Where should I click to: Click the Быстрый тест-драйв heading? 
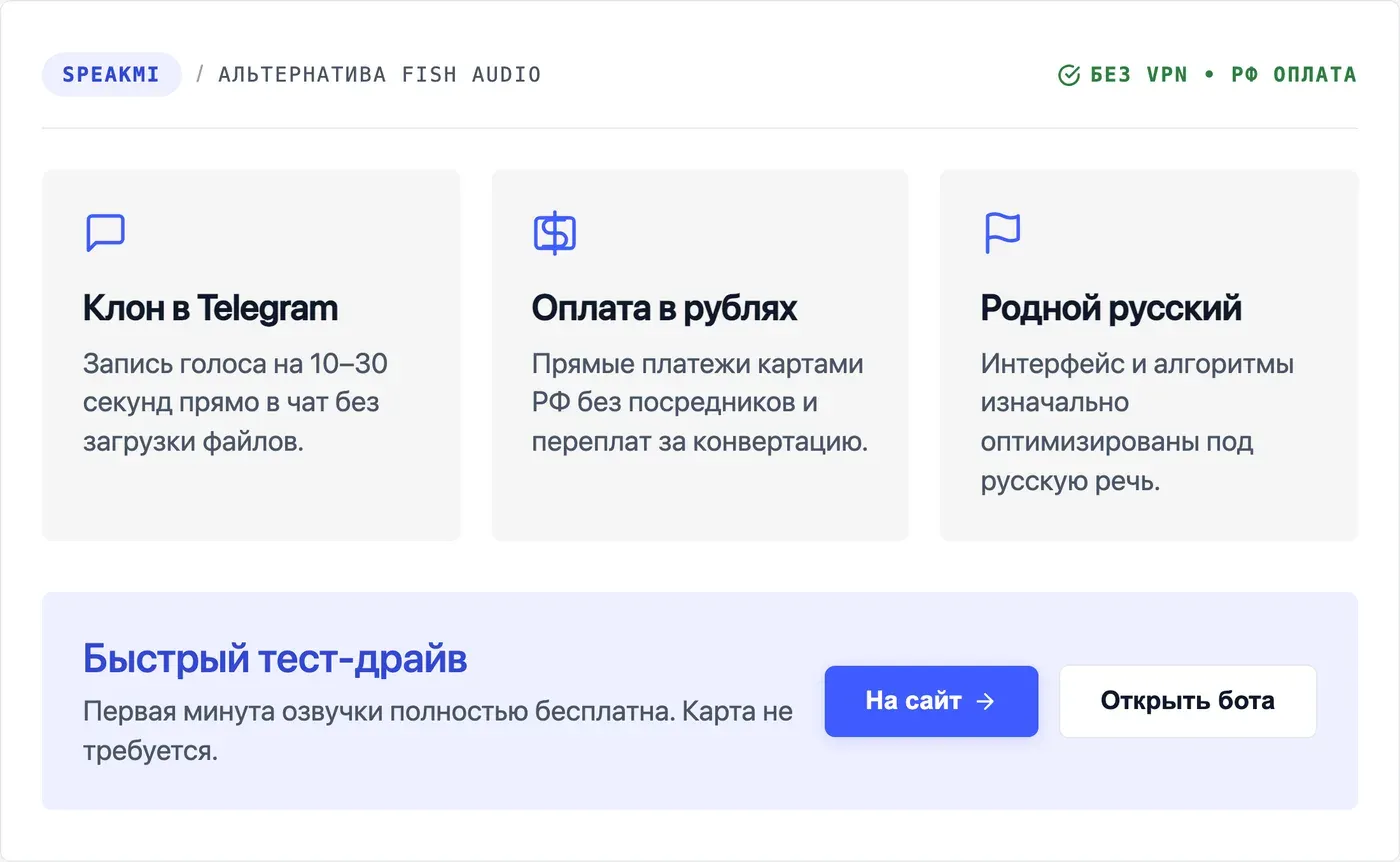click(x=275, y=659)
